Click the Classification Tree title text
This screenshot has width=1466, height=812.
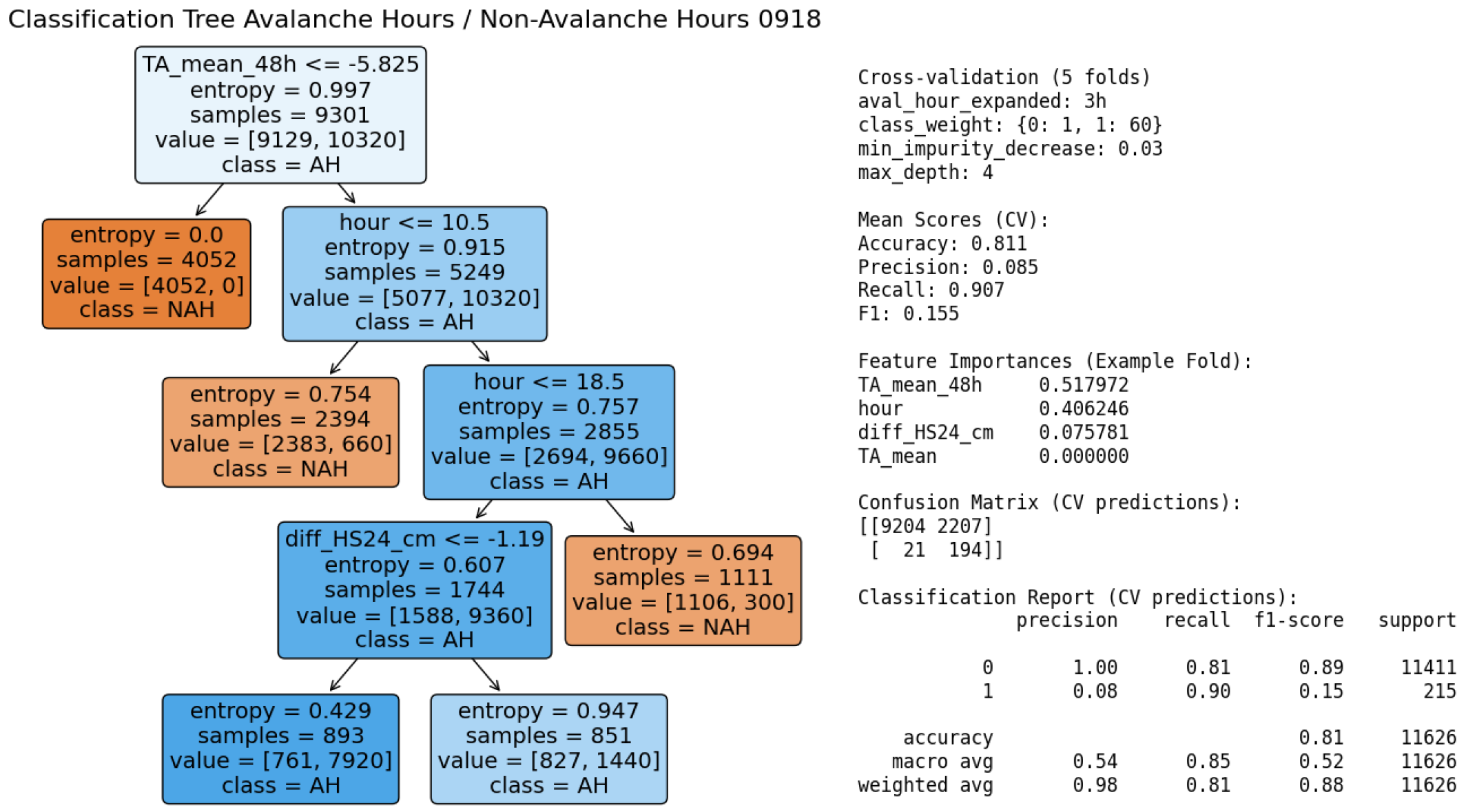point(414,19)
